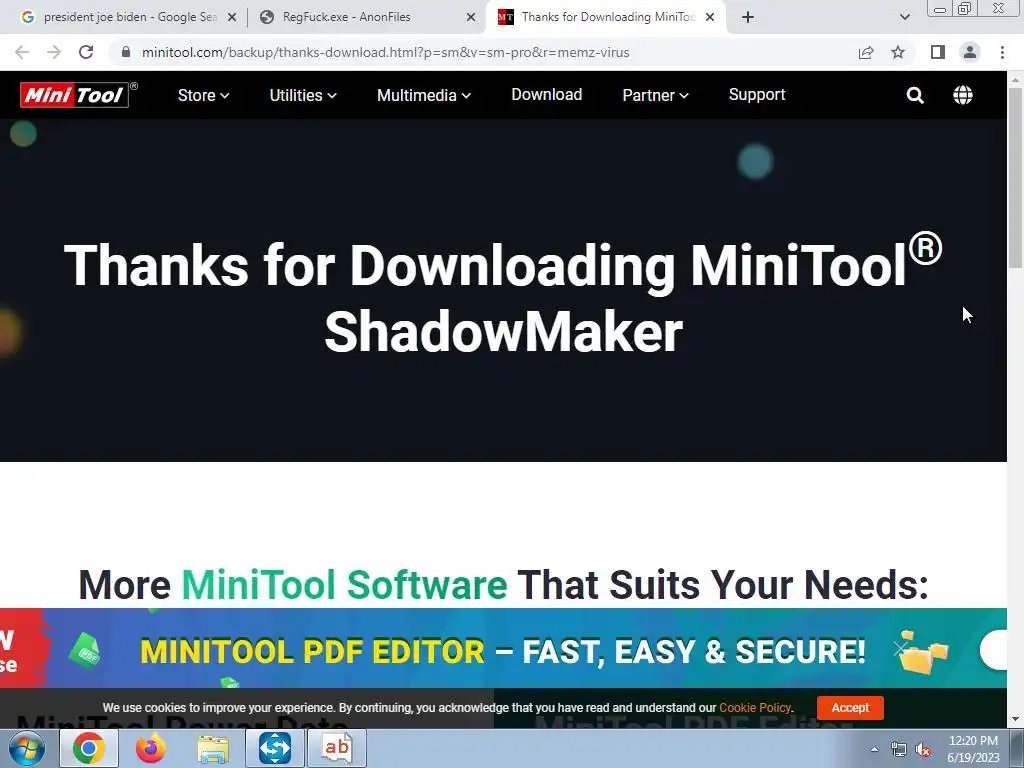The height and width of the screenshot is (768, 1024).
Task: Show hidden system tray icons
Action: tap(874, 750)
